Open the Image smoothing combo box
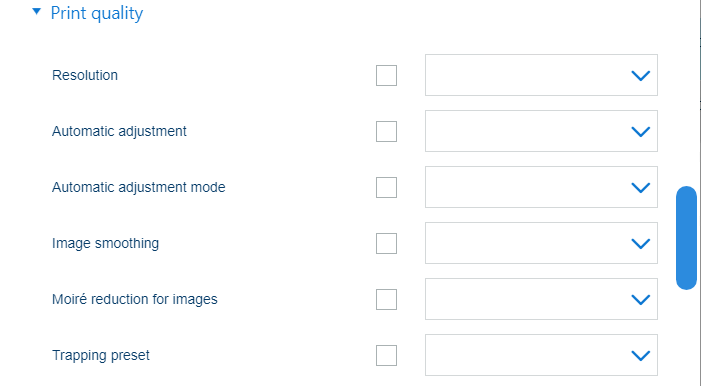The height and width of the screenshot is (386, 701). tap(541, 243)
